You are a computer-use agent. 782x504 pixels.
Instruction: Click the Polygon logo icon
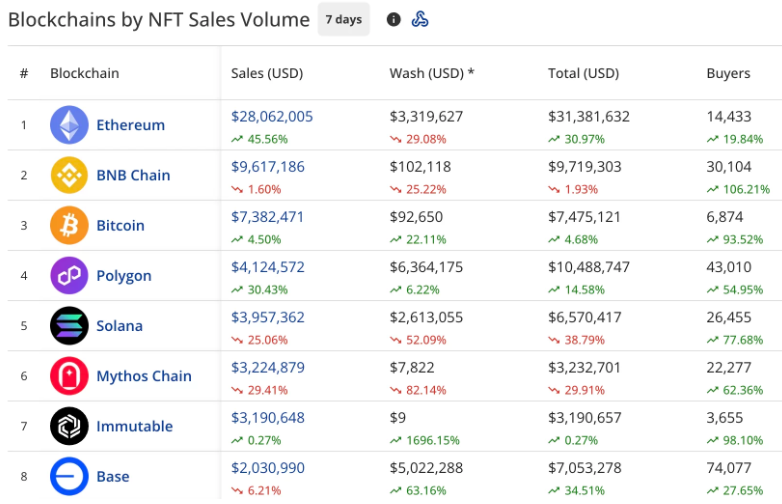(x=69, y=275)
